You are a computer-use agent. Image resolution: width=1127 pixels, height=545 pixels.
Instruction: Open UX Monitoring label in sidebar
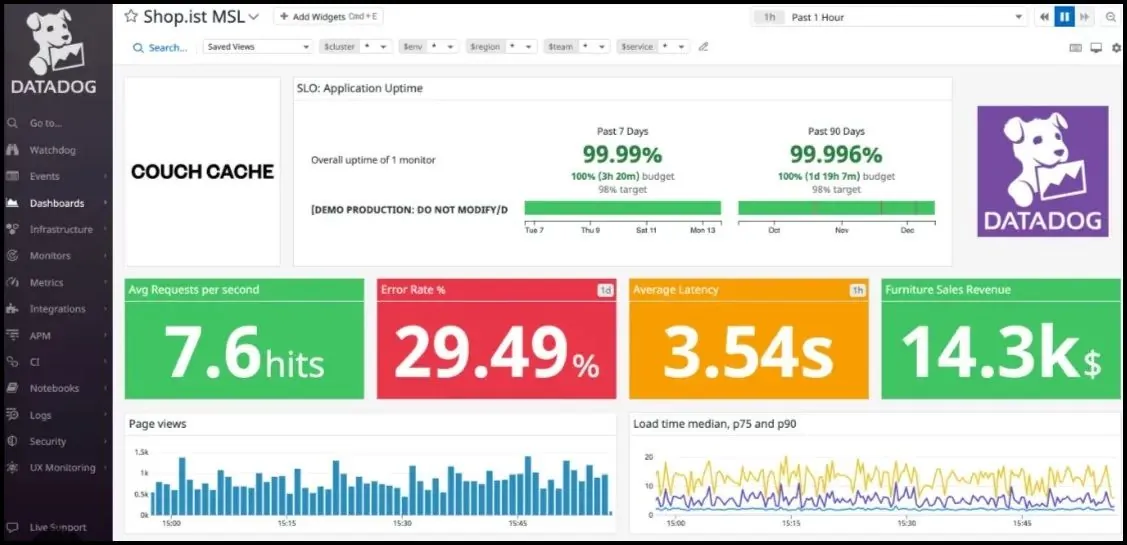pos(63,467)
